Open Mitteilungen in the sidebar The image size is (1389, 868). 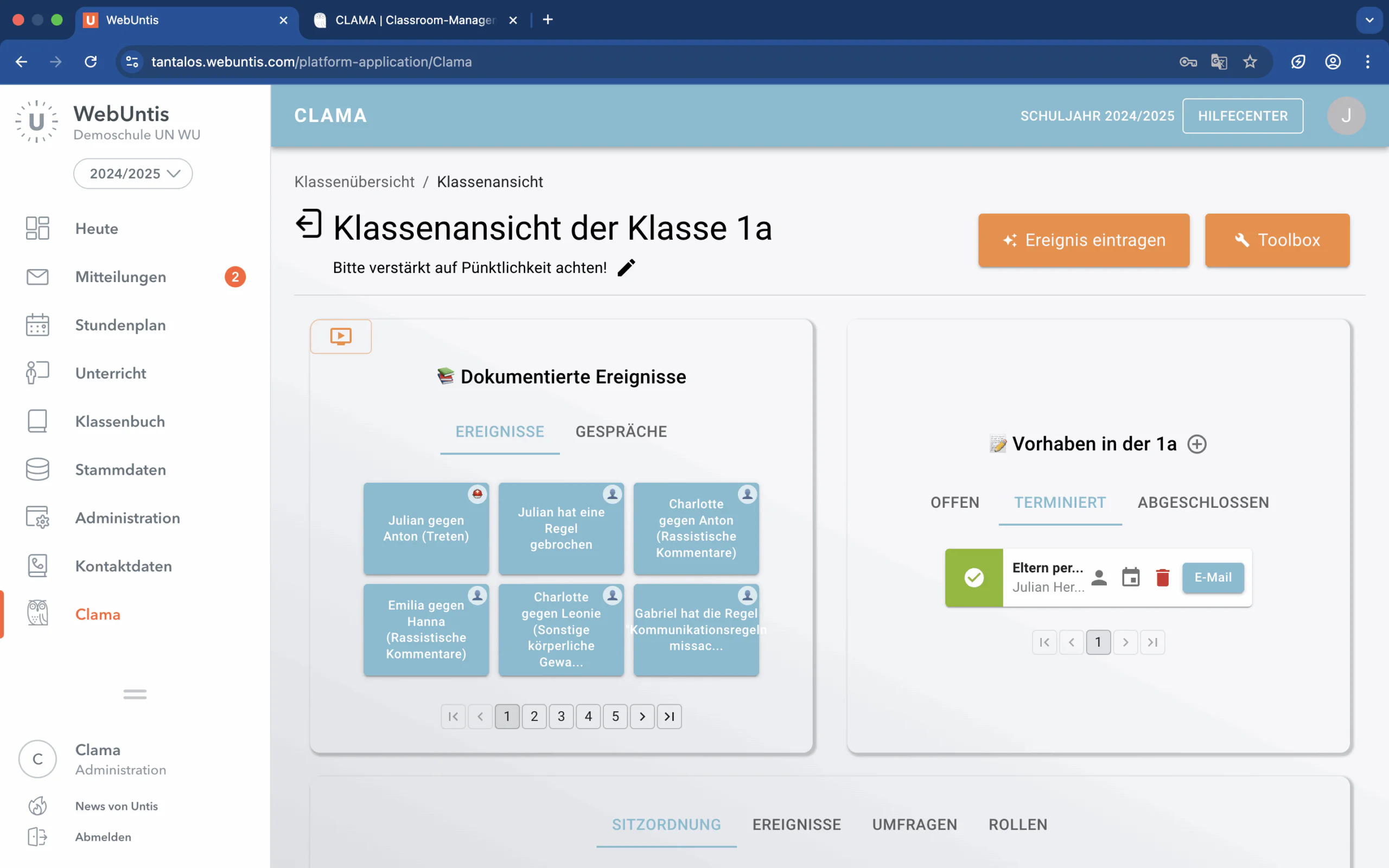click(x=120, y=277)
